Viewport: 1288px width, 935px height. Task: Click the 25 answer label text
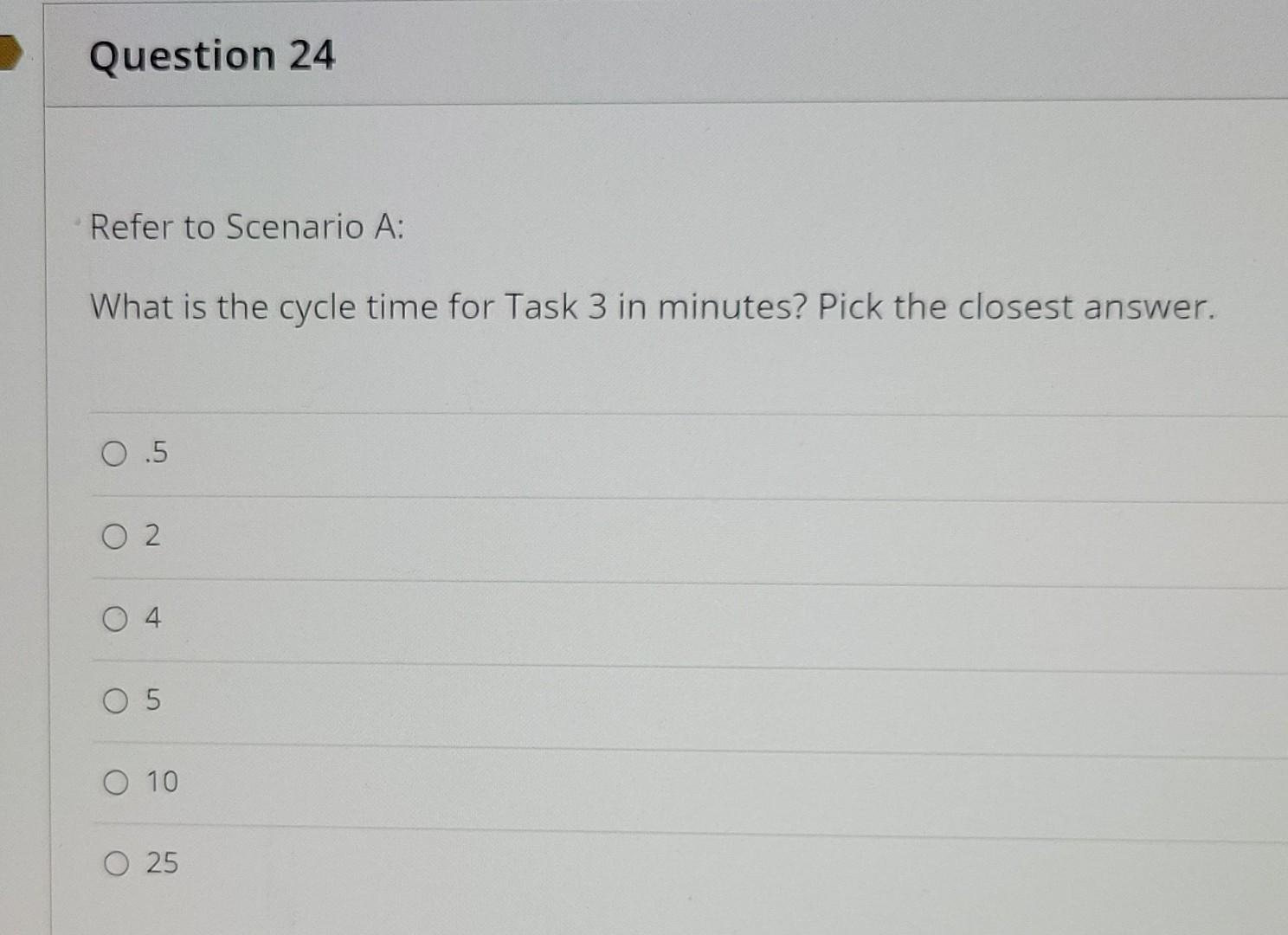(161, 861)
